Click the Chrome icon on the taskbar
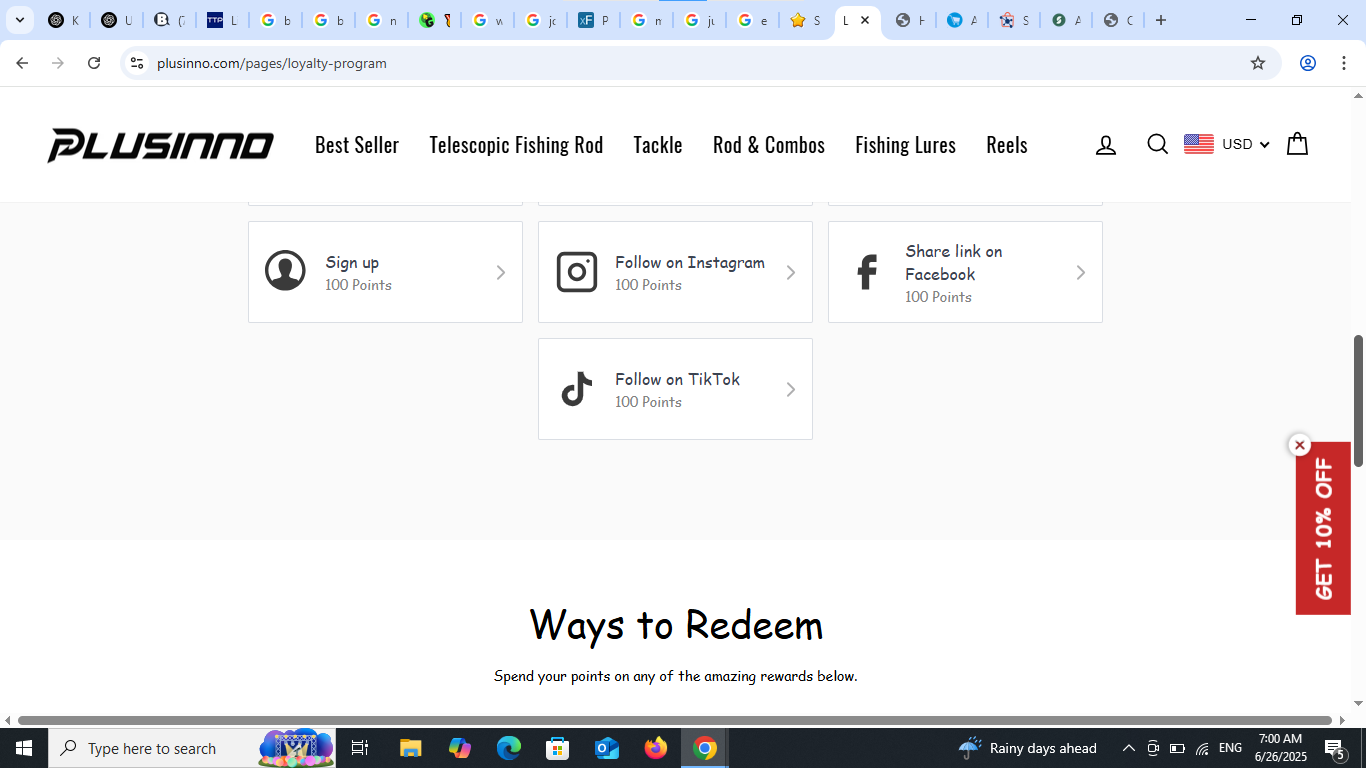 tap(705, 748)
